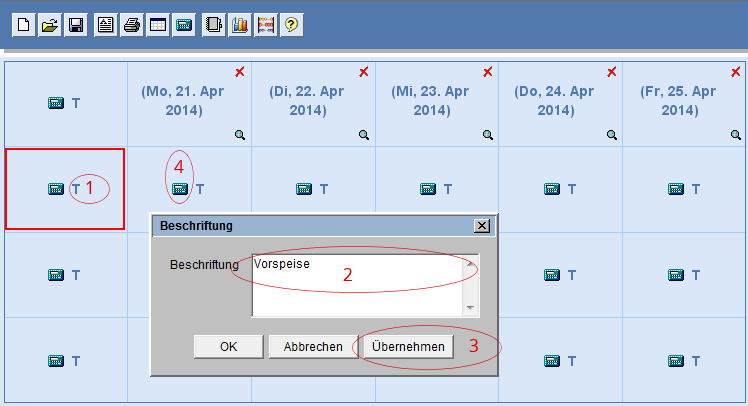Click teal icon in Friday second-row cell
This screenshot has width=748, height=406.
click(676, 275)
